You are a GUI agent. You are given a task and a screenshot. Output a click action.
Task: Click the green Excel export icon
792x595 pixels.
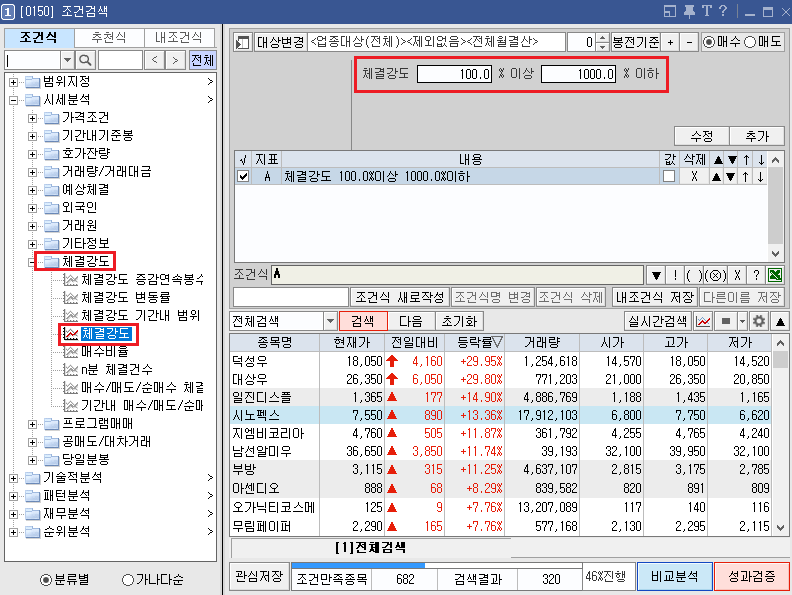point(775,275)
